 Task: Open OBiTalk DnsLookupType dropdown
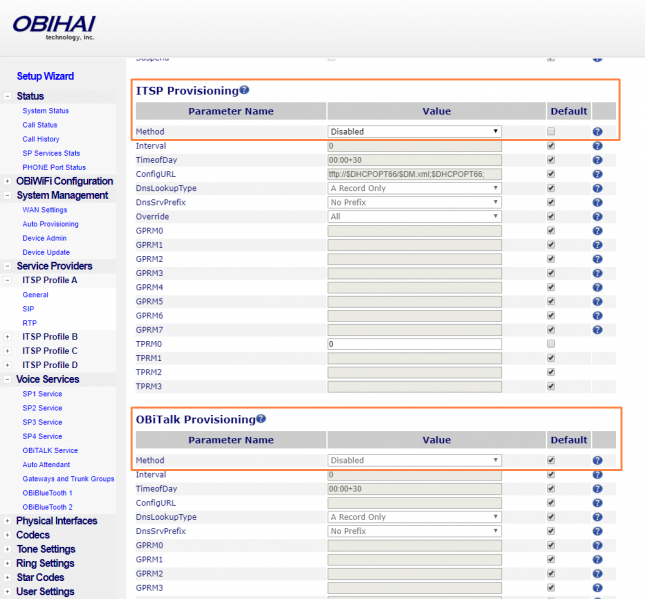[414, 517]
